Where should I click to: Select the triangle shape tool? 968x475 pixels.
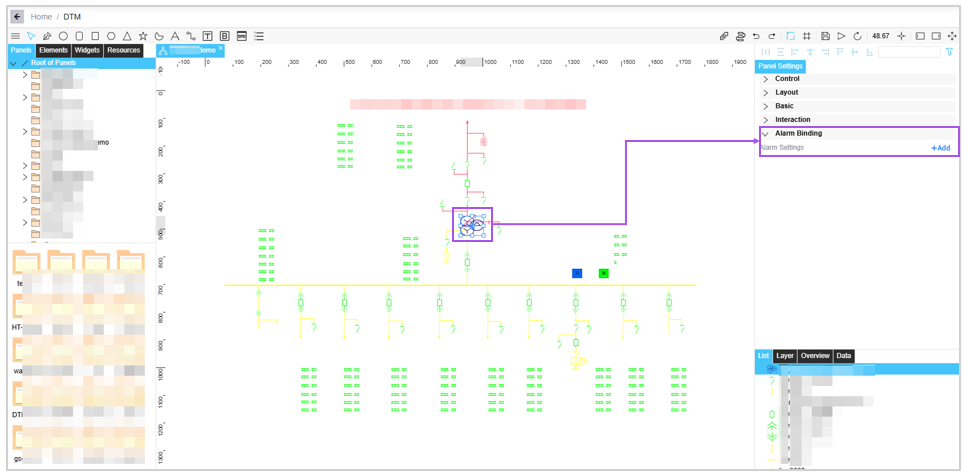127,36
